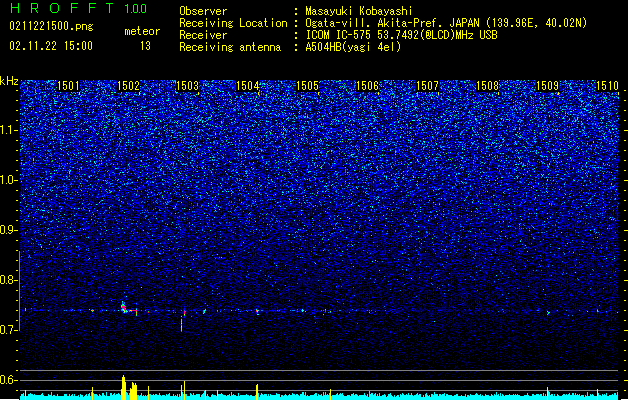Click the 0.6 kHz frequency label
The image size is (629, 400).
click(x=9, y=380)
